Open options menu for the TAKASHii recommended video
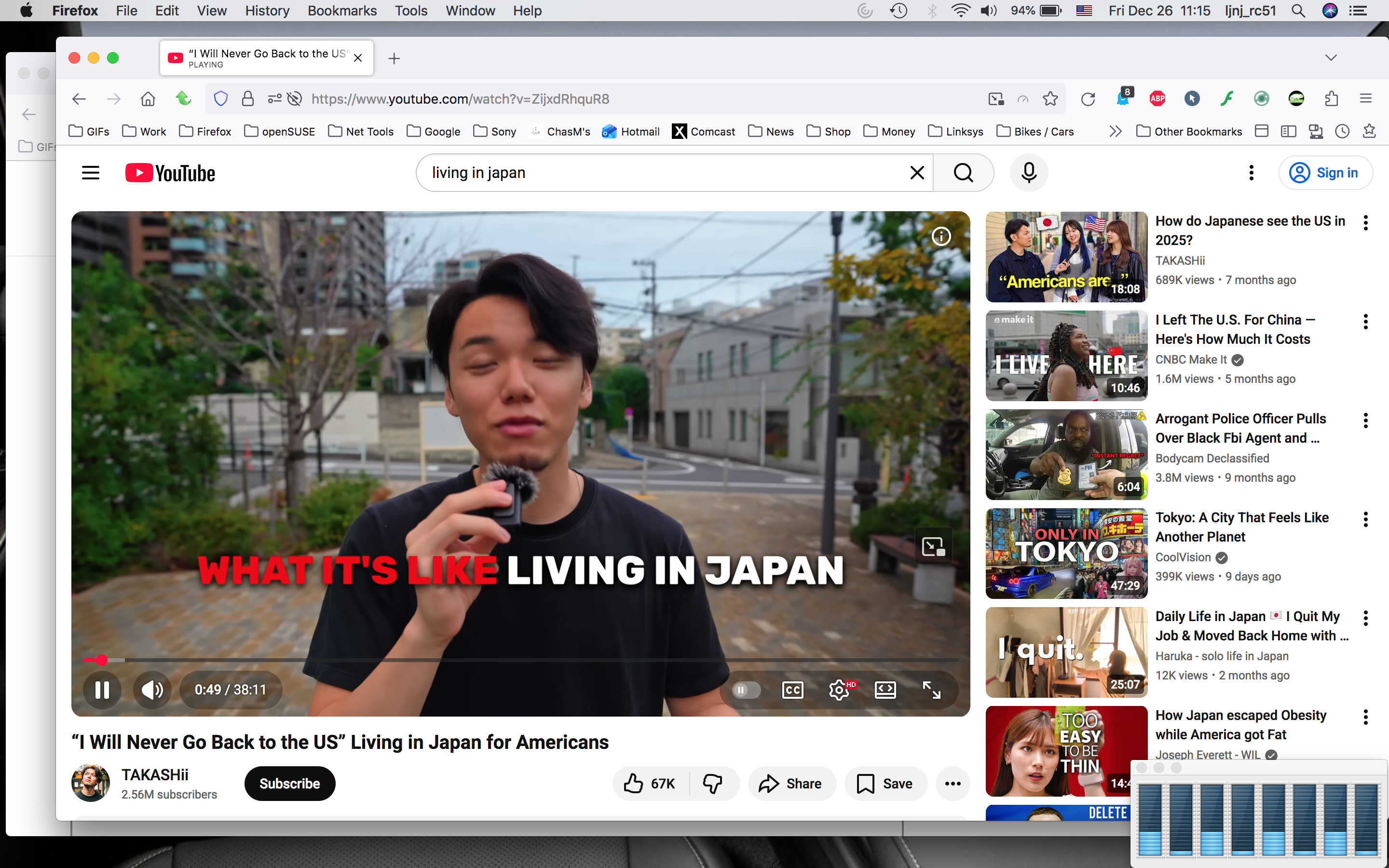The width and height of the screenshot is (1389, 868). coord(1365,223)
